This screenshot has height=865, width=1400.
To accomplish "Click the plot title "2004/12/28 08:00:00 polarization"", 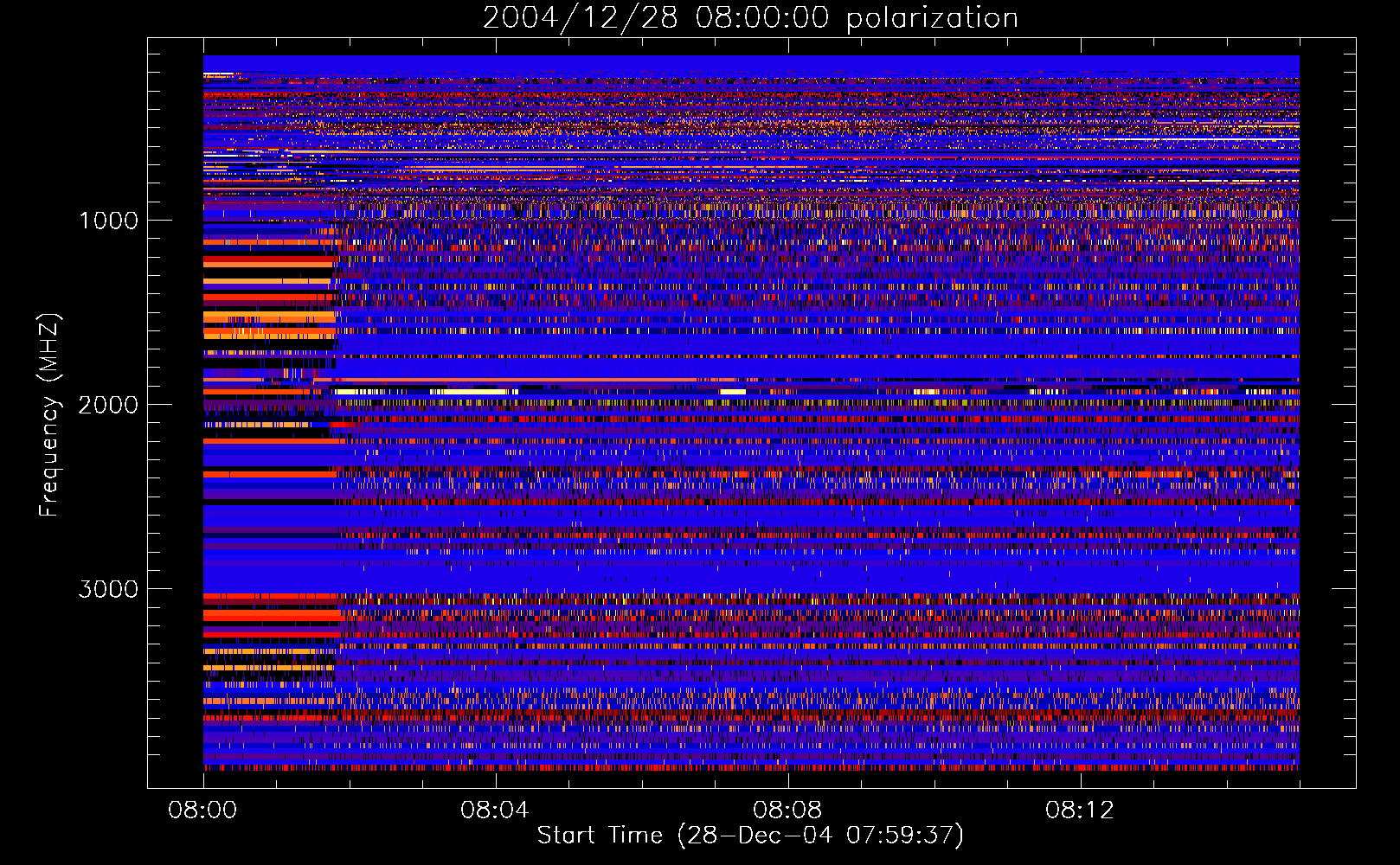I will (x=750, y=18).
